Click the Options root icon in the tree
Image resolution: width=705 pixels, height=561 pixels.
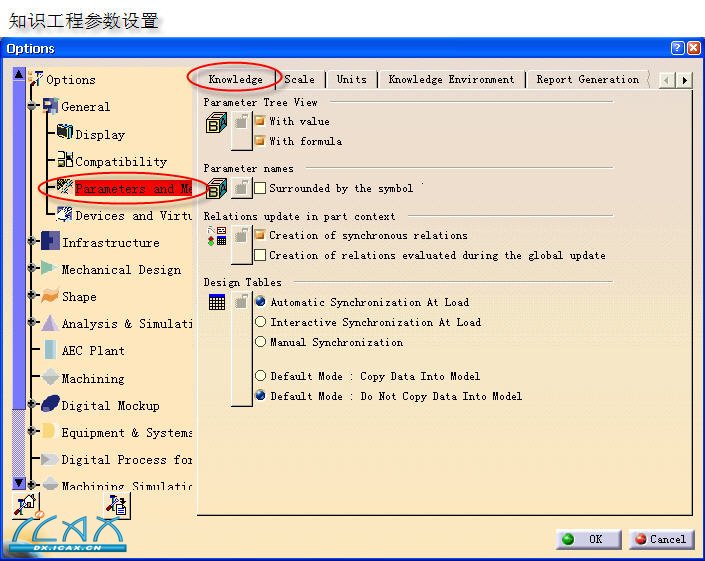(x=36, y=79)
